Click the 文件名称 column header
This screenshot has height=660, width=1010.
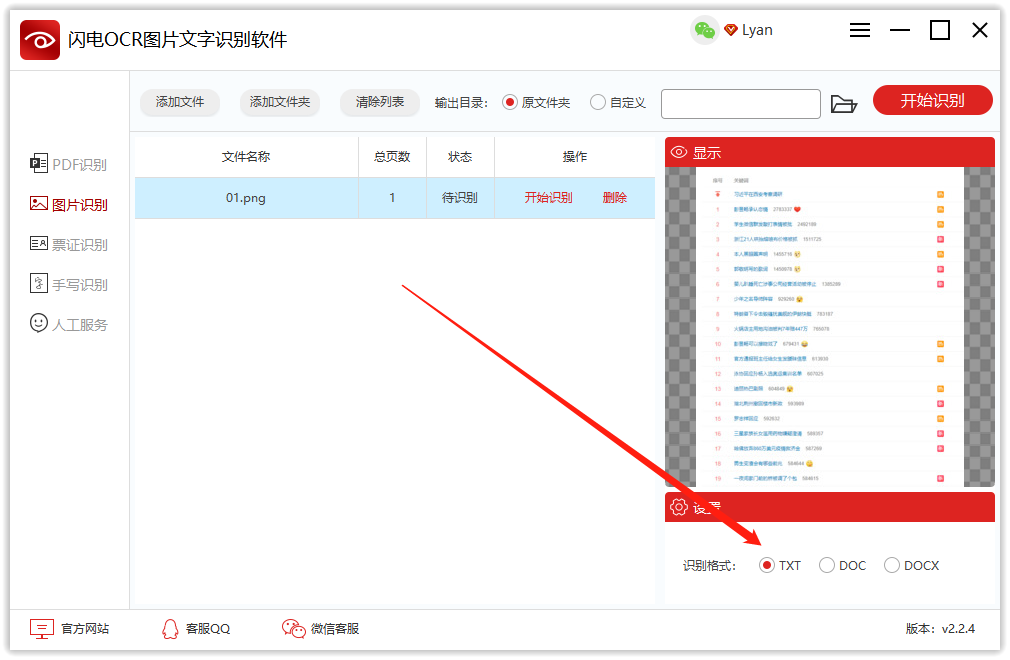tap(246, 156)
